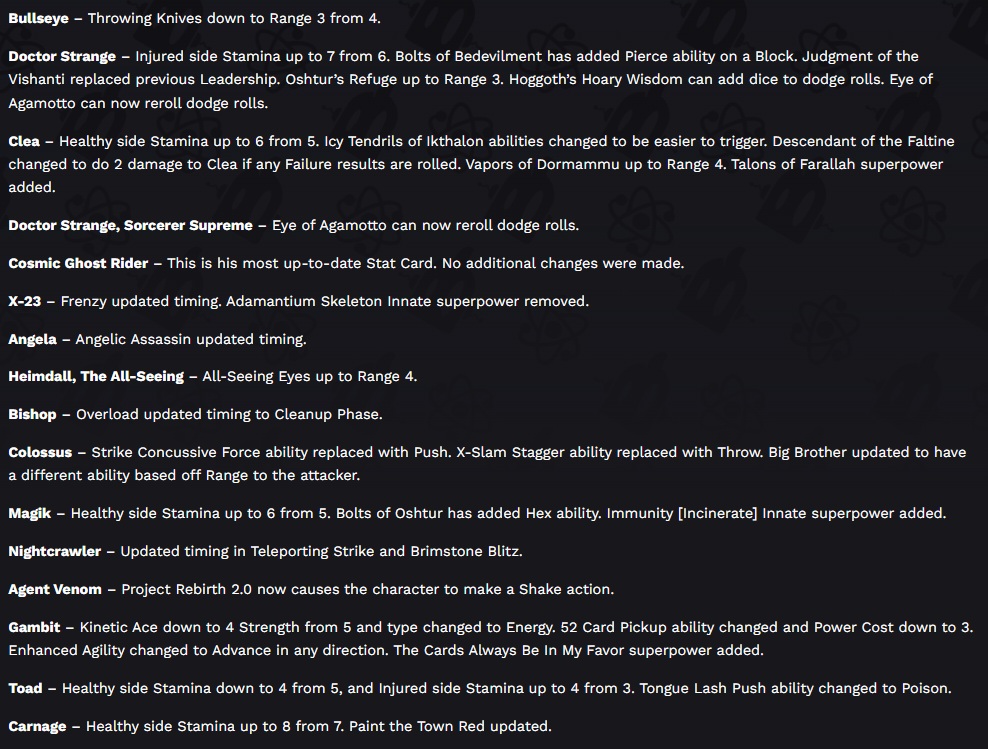
Task: Click the Colossus bold heading
Action: pos(40,452)
